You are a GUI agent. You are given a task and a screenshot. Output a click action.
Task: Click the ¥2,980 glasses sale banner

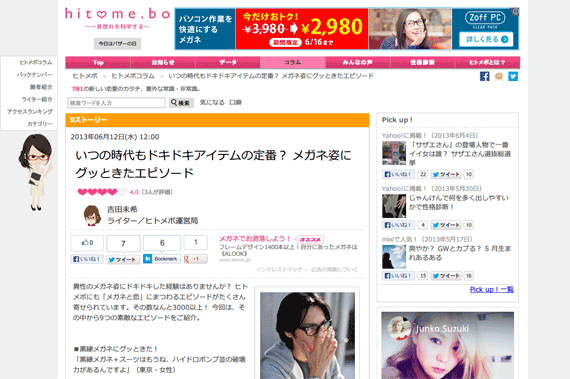302,29
